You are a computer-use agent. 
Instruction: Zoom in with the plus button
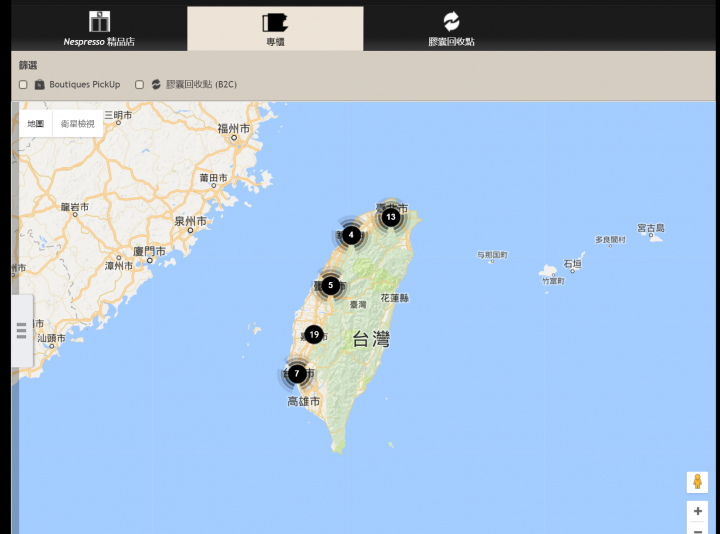[698, 511]
